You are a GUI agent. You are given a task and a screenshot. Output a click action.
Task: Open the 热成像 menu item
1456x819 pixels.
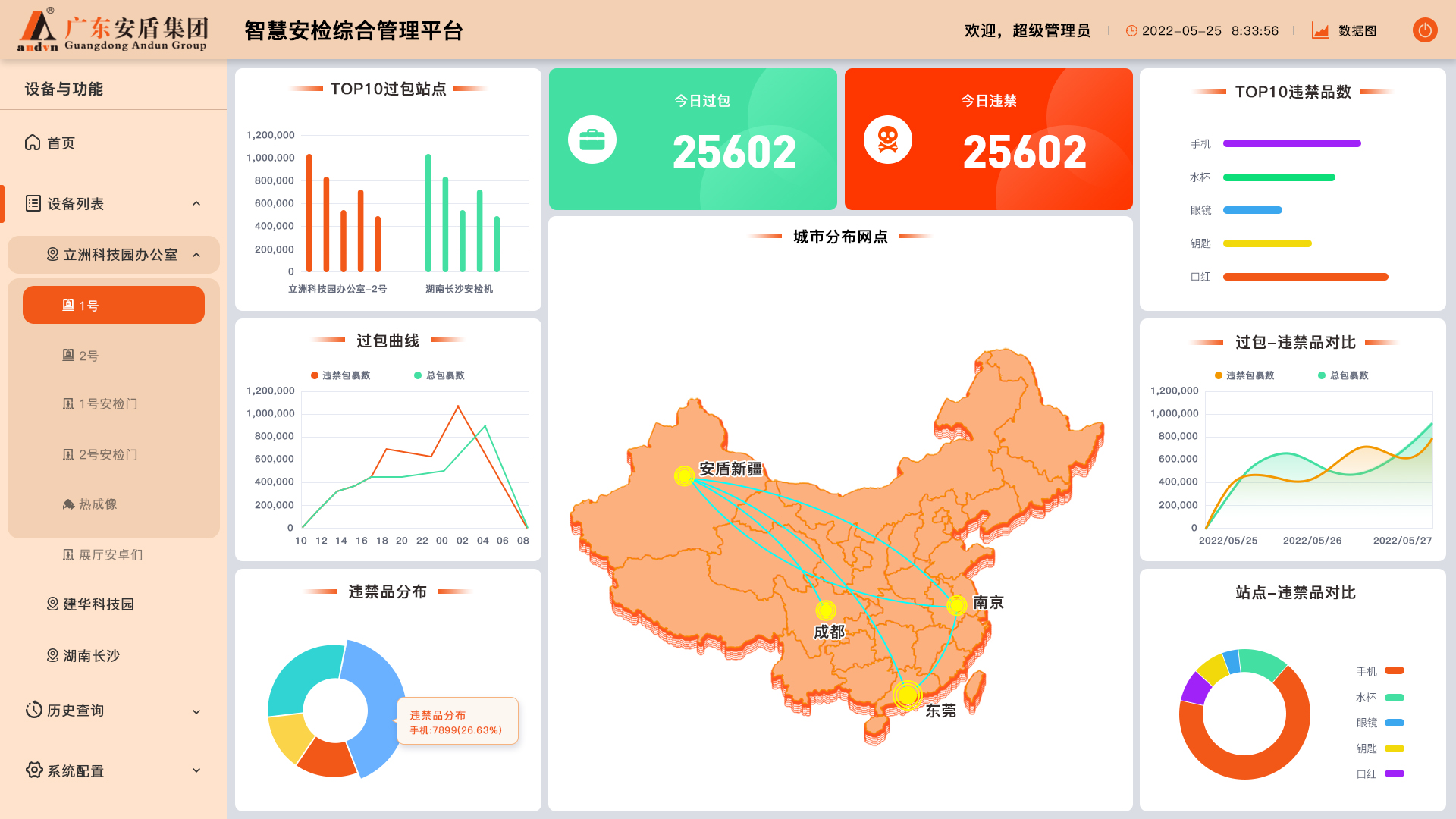click(97, 504)
